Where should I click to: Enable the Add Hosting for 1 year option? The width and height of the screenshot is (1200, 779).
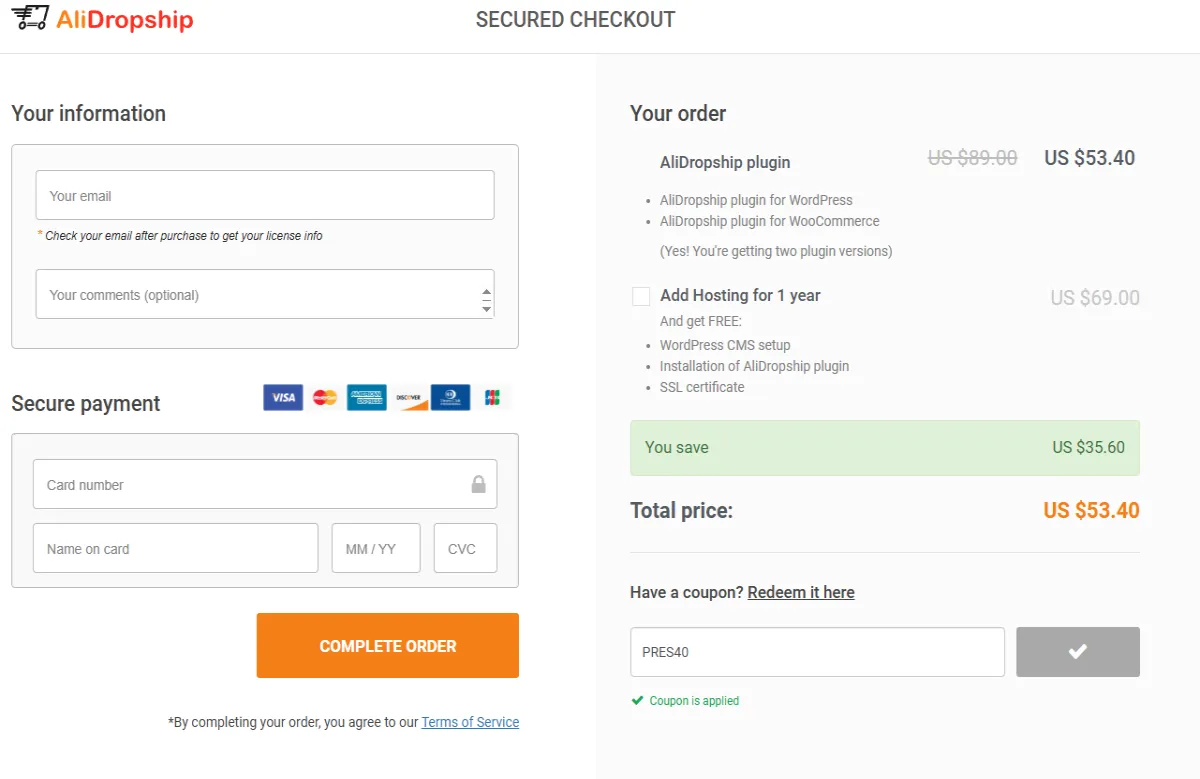[640, 296]
